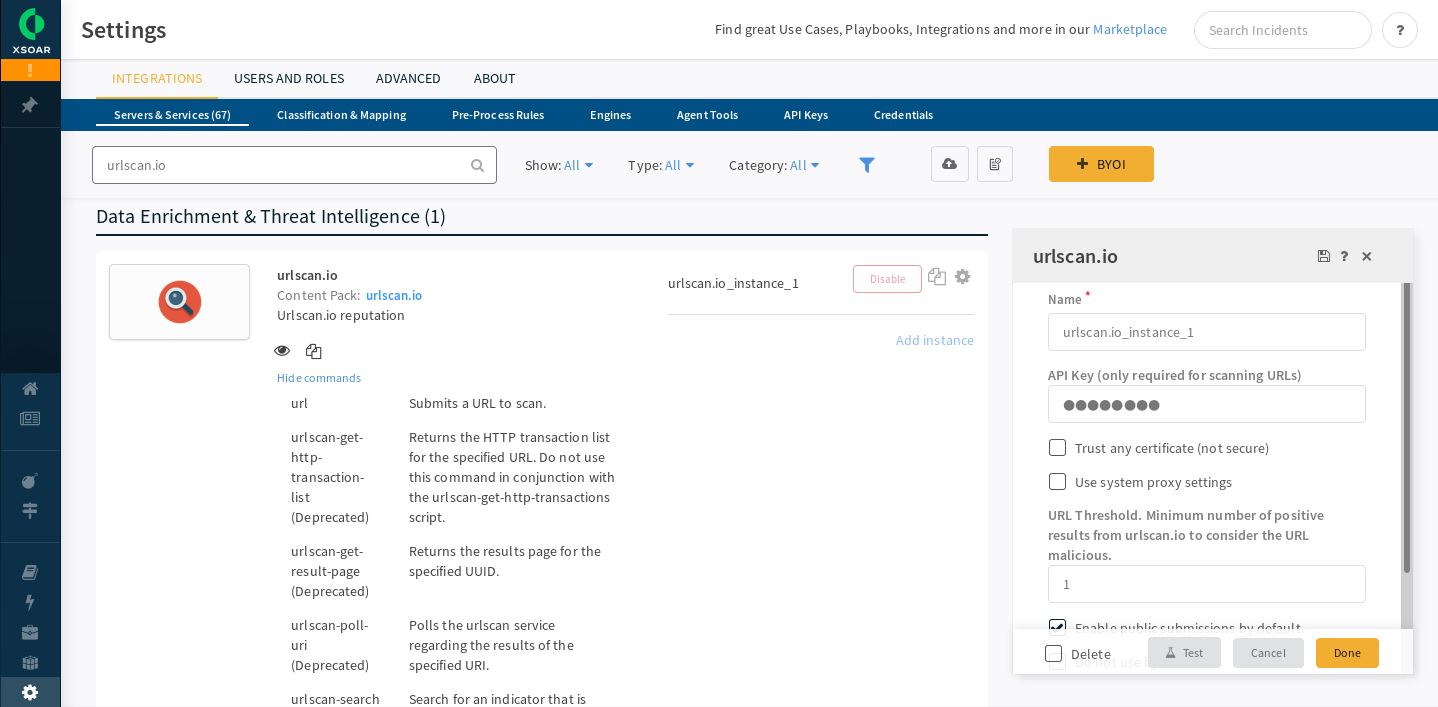Click the urlscan.io content pack link
The width and height of the screenshot is (1438, 707).
(x=394, y=295)
